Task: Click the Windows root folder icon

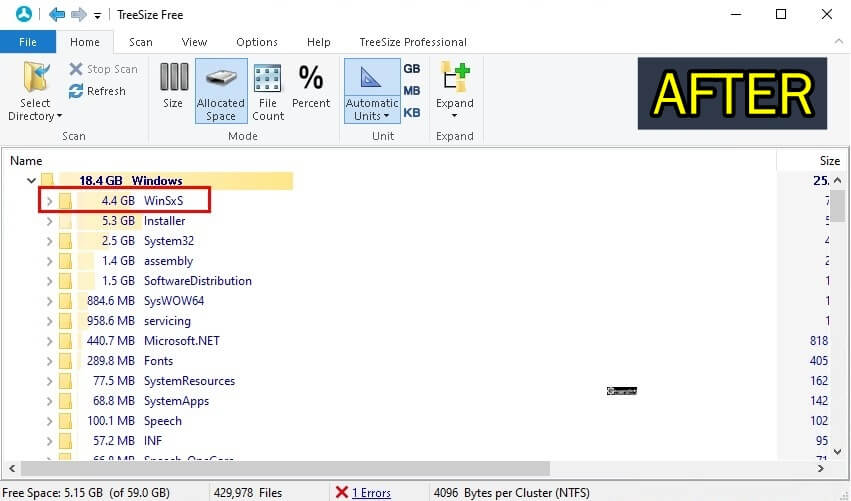Action: [48, 180]
